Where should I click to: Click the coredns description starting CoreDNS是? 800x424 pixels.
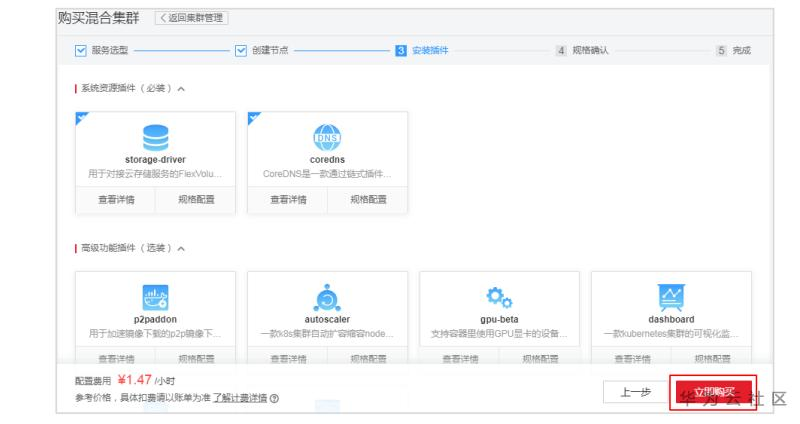coord(327,174)
